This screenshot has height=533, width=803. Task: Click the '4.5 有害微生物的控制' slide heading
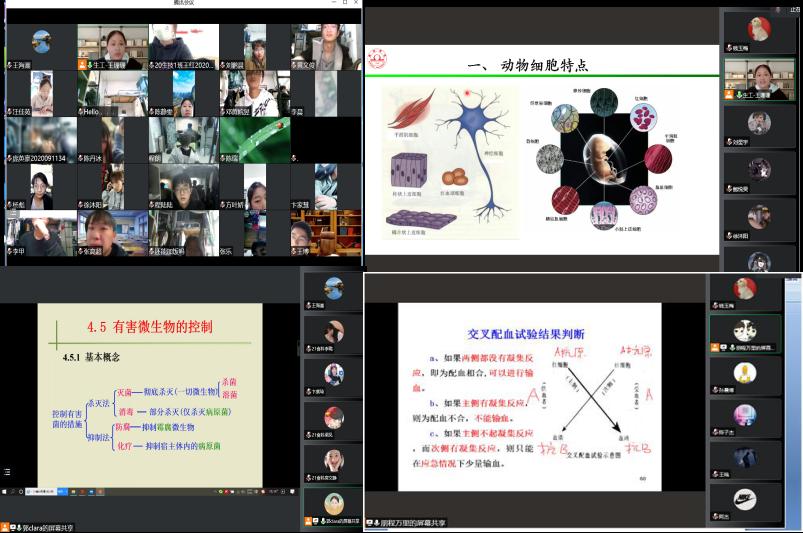[149, 327]
